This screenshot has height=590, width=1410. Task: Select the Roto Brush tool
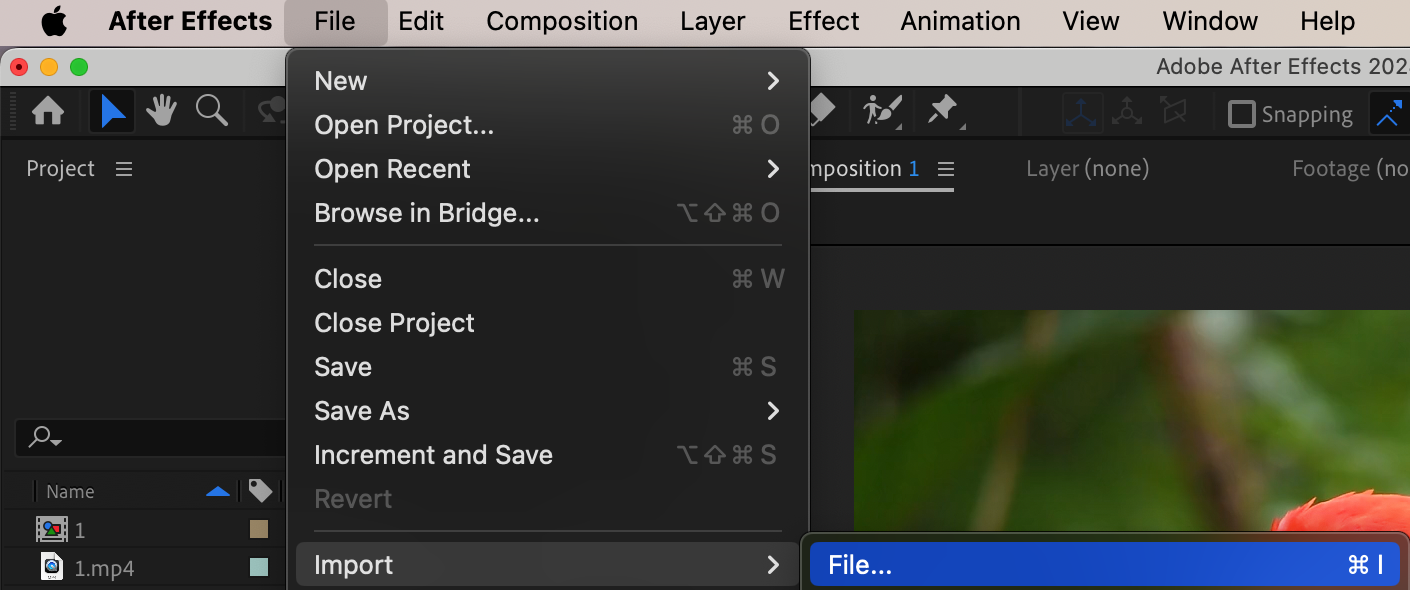point(883,111)
